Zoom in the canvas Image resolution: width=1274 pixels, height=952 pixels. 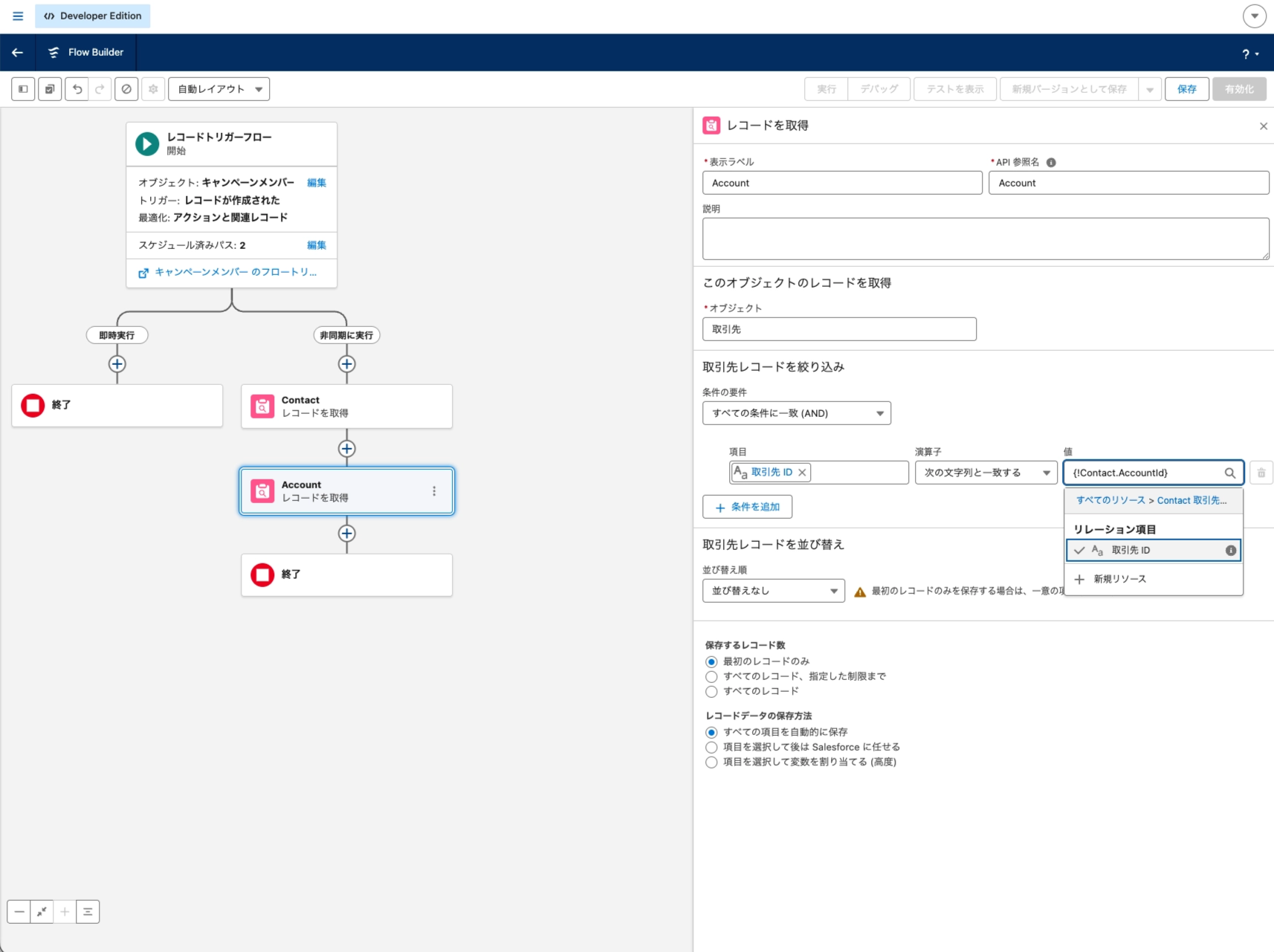(x=65, y=912)
